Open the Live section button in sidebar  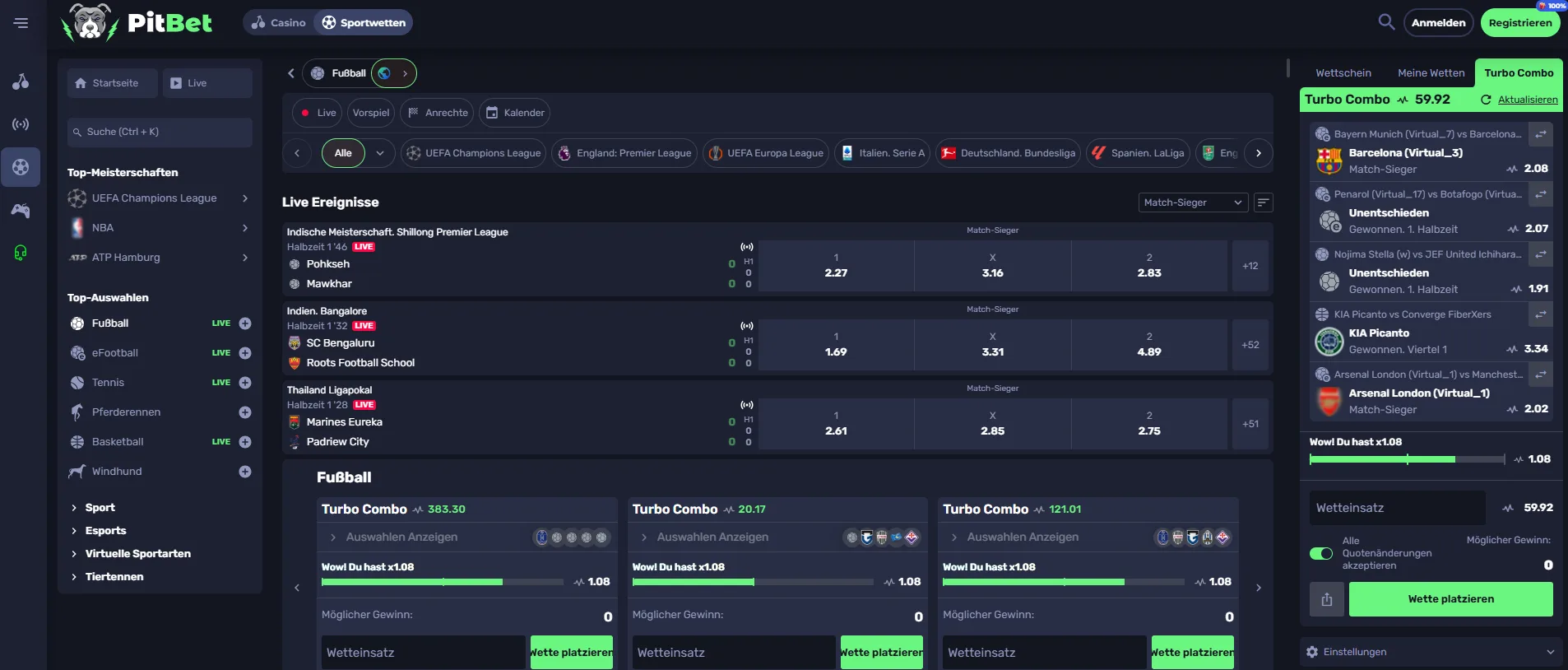[207, 83]
